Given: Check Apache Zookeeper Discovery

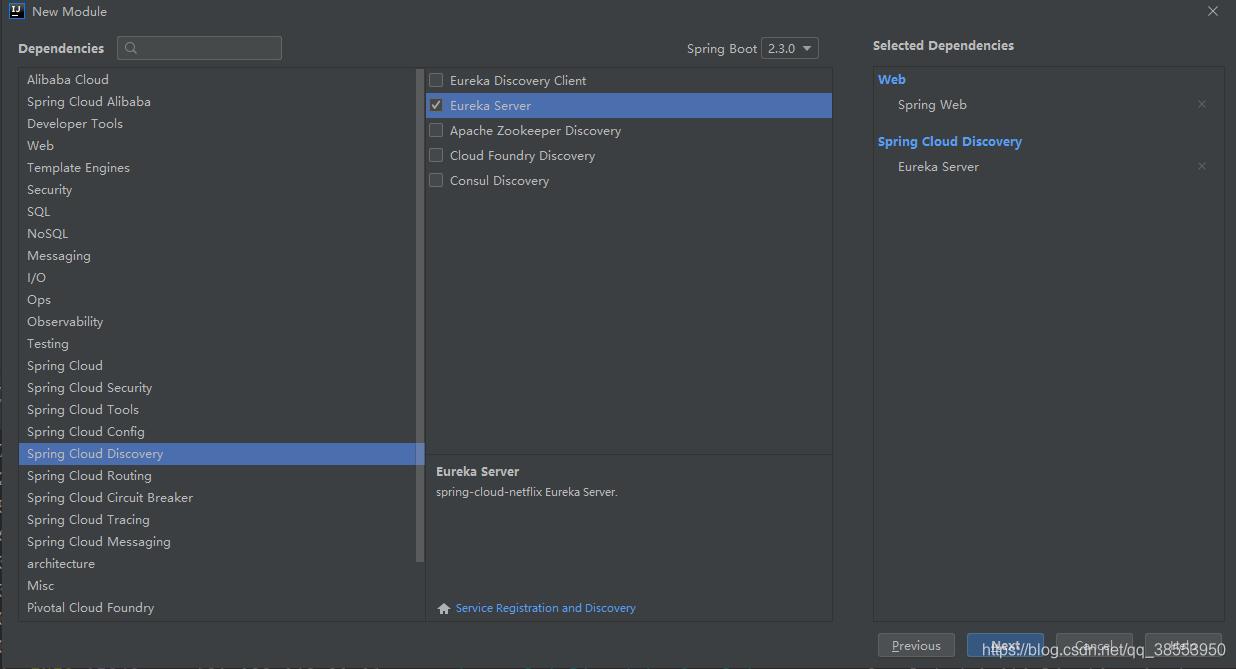Looking at the screenshot, I should tap(436, 130).
